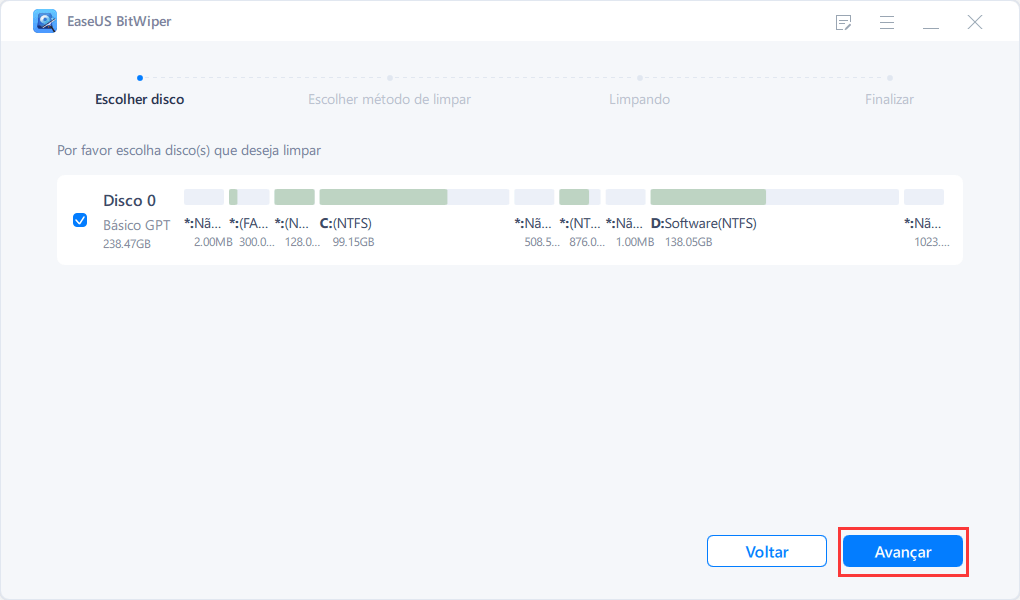This screenshot has width=1020, height=600.
Task: Select the C:(NTFS) partition label
Action: pos(345,223)
